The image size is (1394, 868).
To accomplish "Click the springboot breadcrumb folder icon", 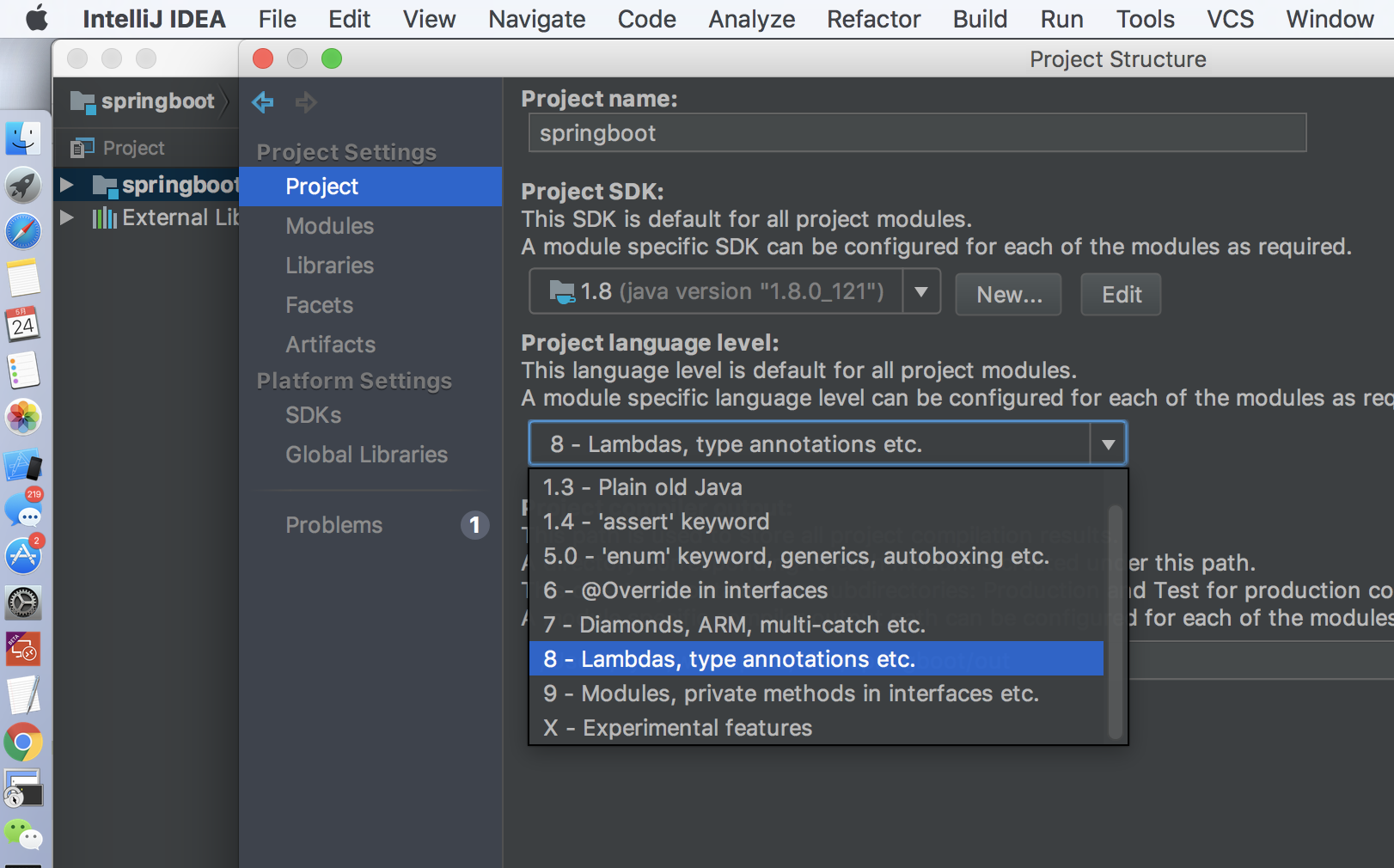I will click(x=83, y=102).
